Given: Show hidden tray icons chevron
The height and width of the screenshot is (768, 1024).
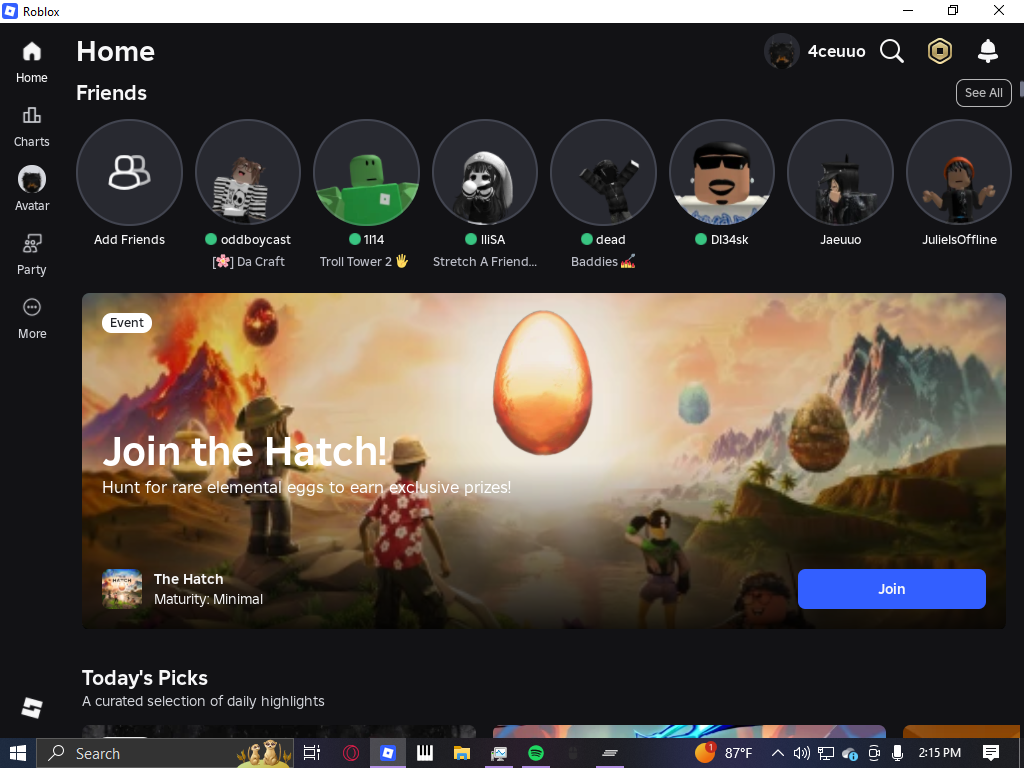Looking at the screenshot, I should click(x=777, y=753).
